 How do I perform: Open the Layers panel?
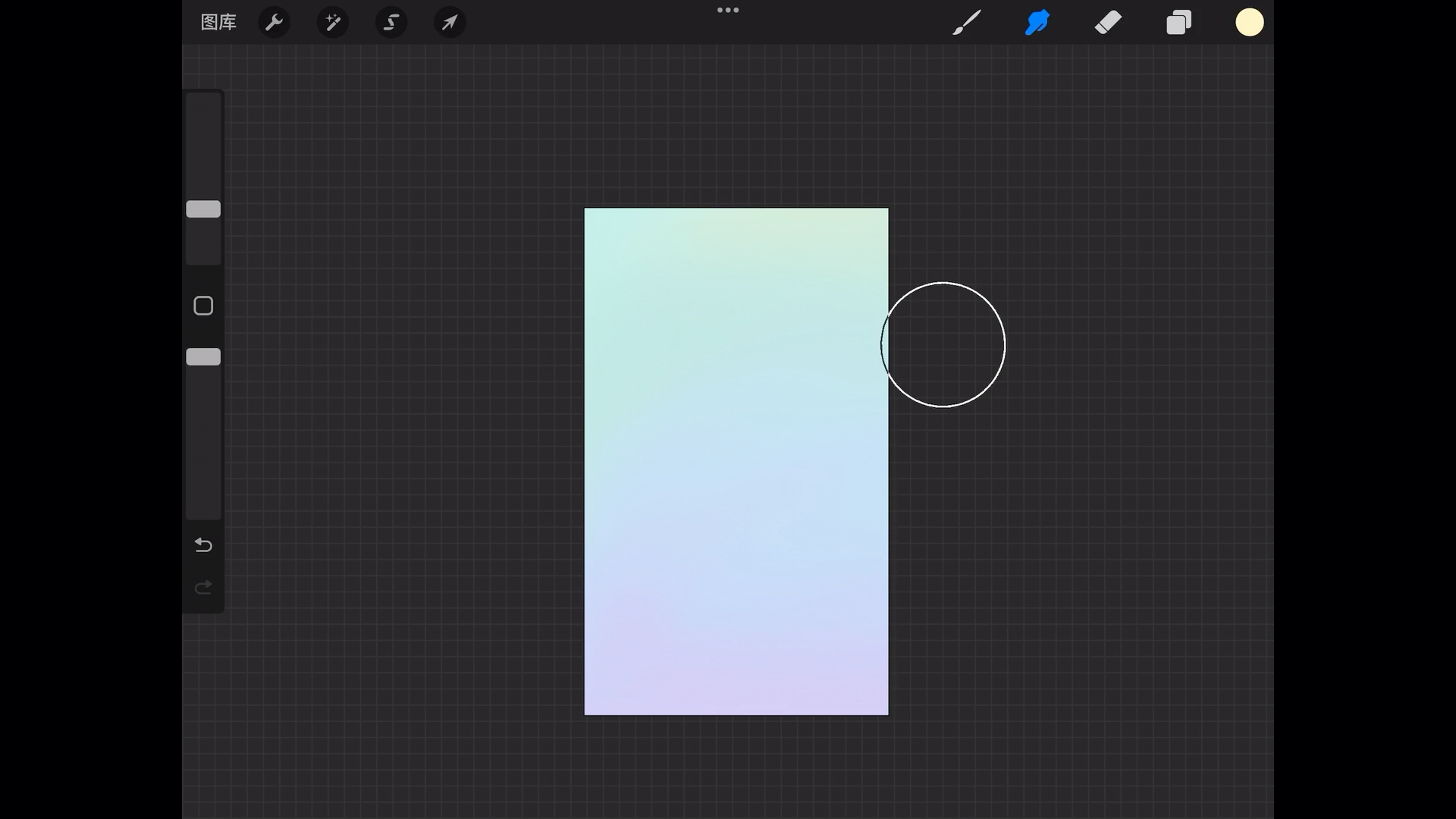[x=1178, y=22]
